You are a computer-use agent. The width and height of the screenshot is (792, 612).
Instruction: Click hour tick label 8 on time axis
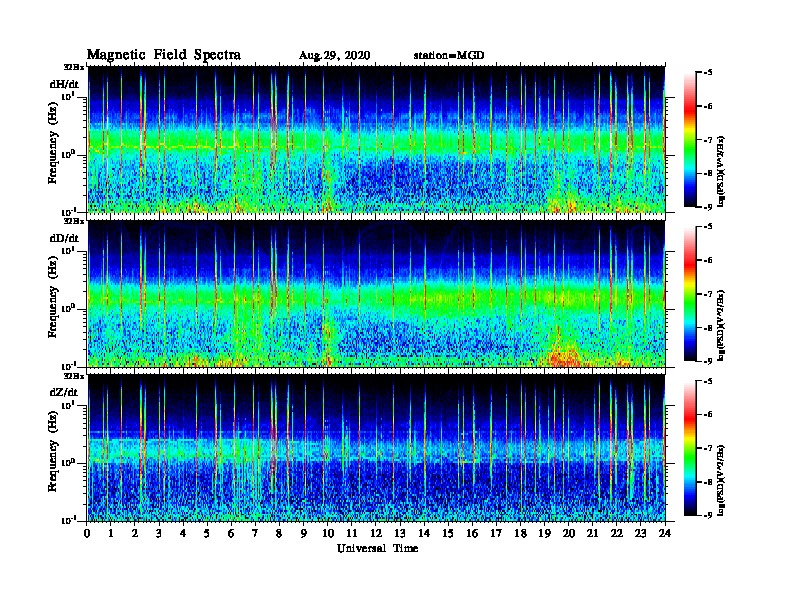coord(279,534)
